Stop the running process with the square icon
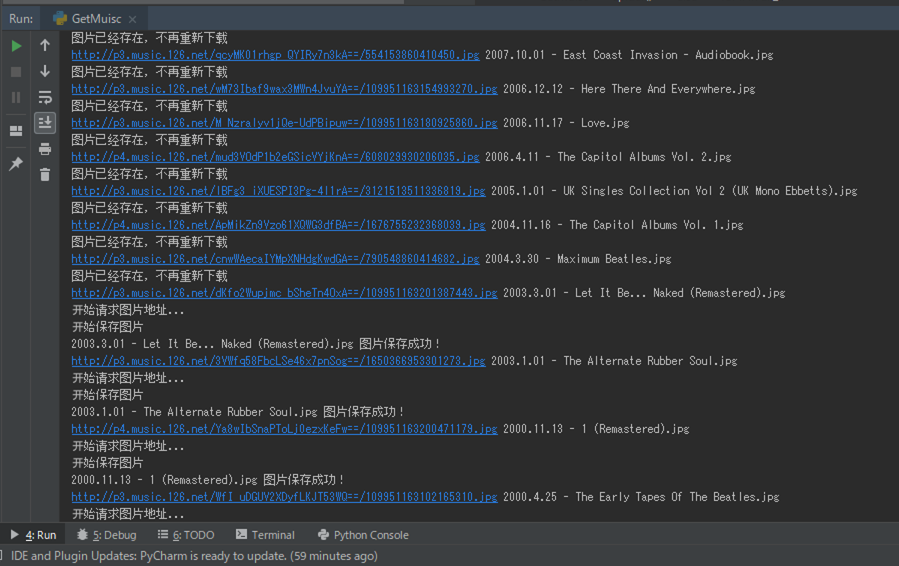899x566 pixels. (16, 72)
